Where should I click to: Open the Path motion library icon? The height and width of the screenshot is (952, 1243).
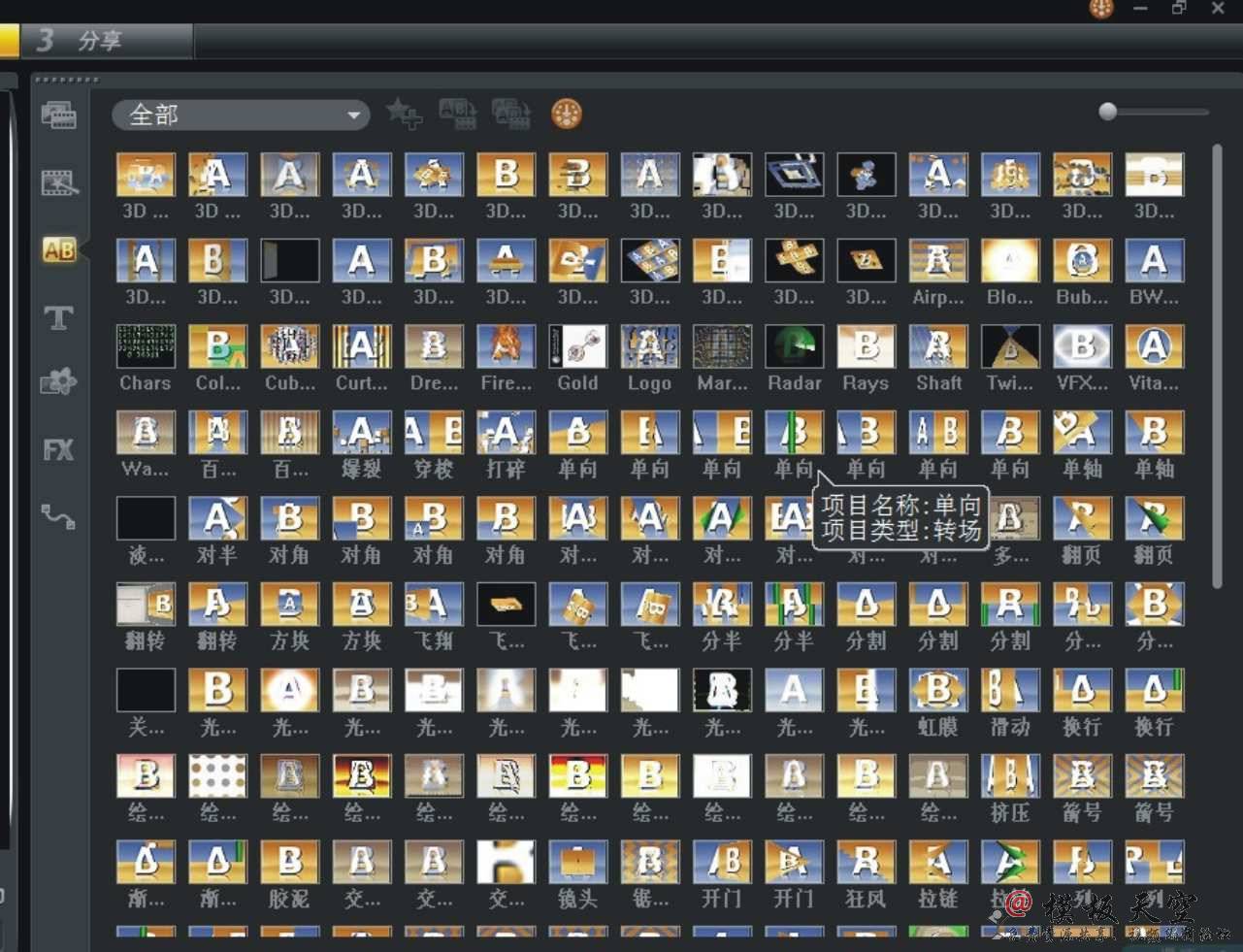(x=58, y=516)
